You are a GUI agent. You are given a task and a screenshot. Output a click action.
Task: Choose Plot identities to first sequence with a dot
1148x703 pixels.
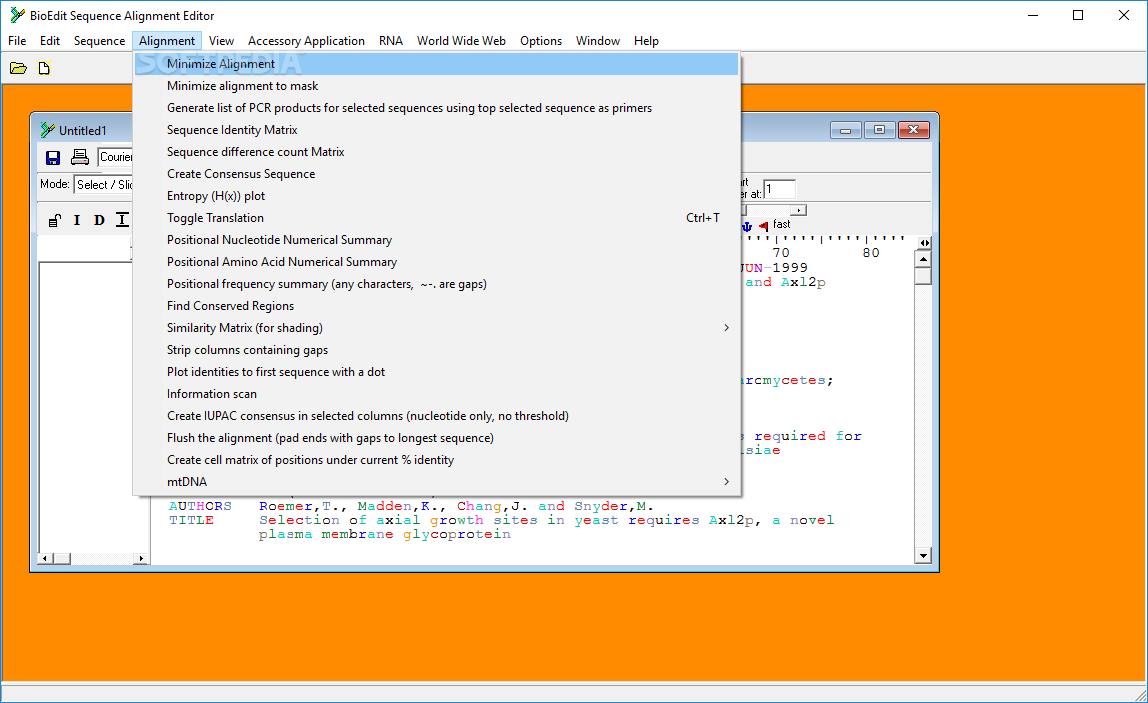[436, 372]
